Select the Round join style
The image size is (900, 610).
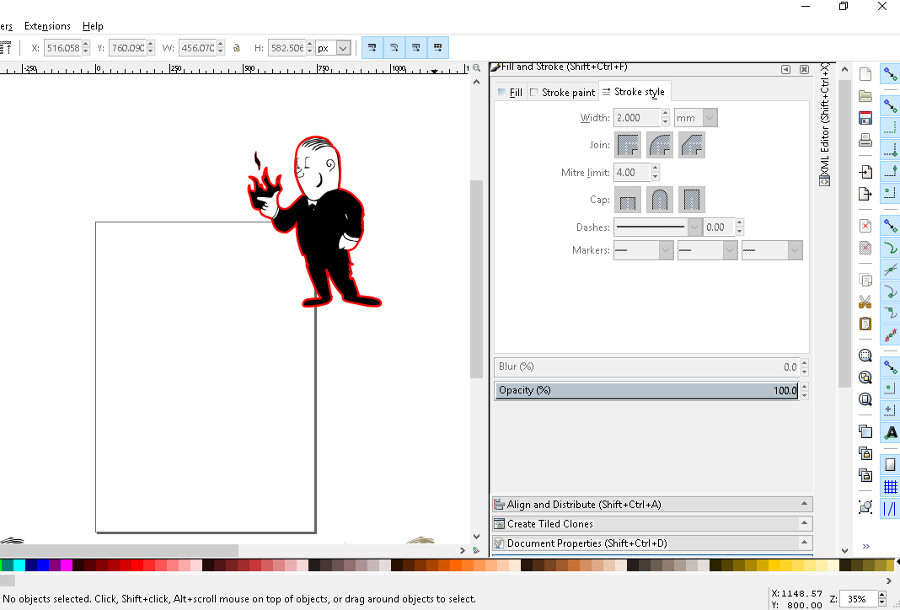click(660, 145)
